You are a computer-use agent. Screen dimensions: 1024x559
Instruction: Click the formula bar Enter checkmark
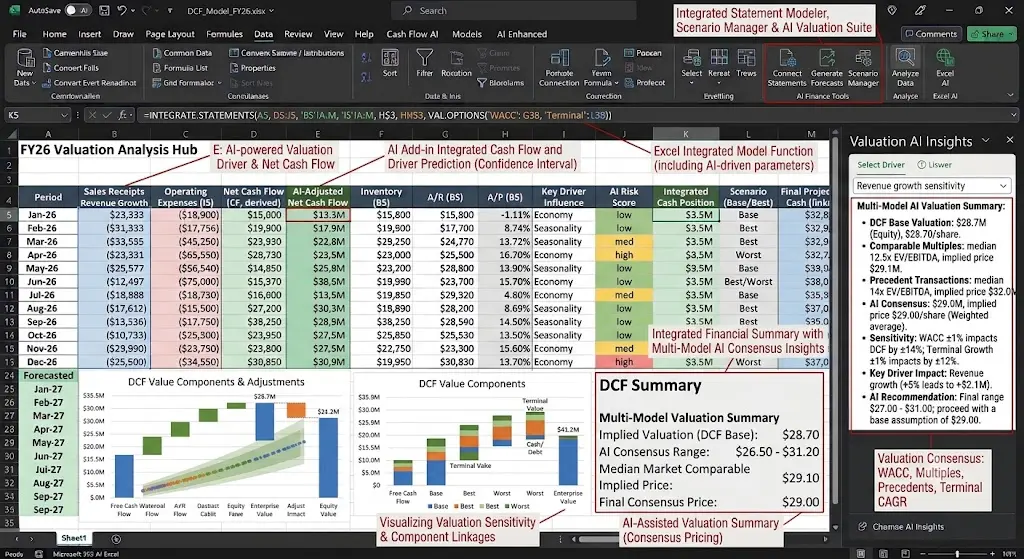pos(107,116)
